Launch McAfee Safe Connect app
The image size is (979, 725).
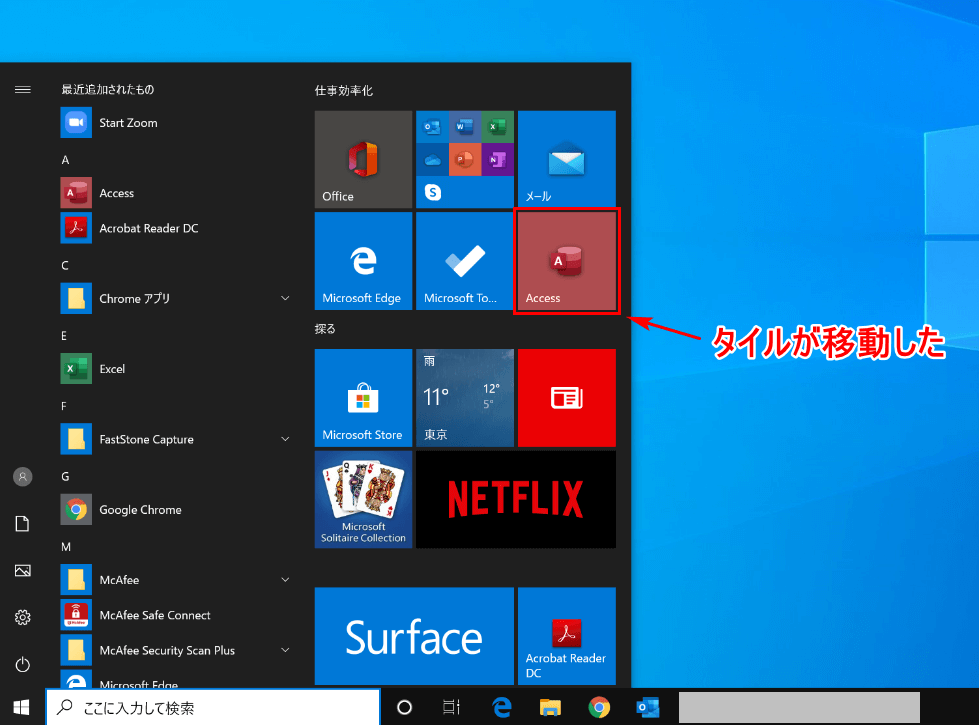click(175, 615)
